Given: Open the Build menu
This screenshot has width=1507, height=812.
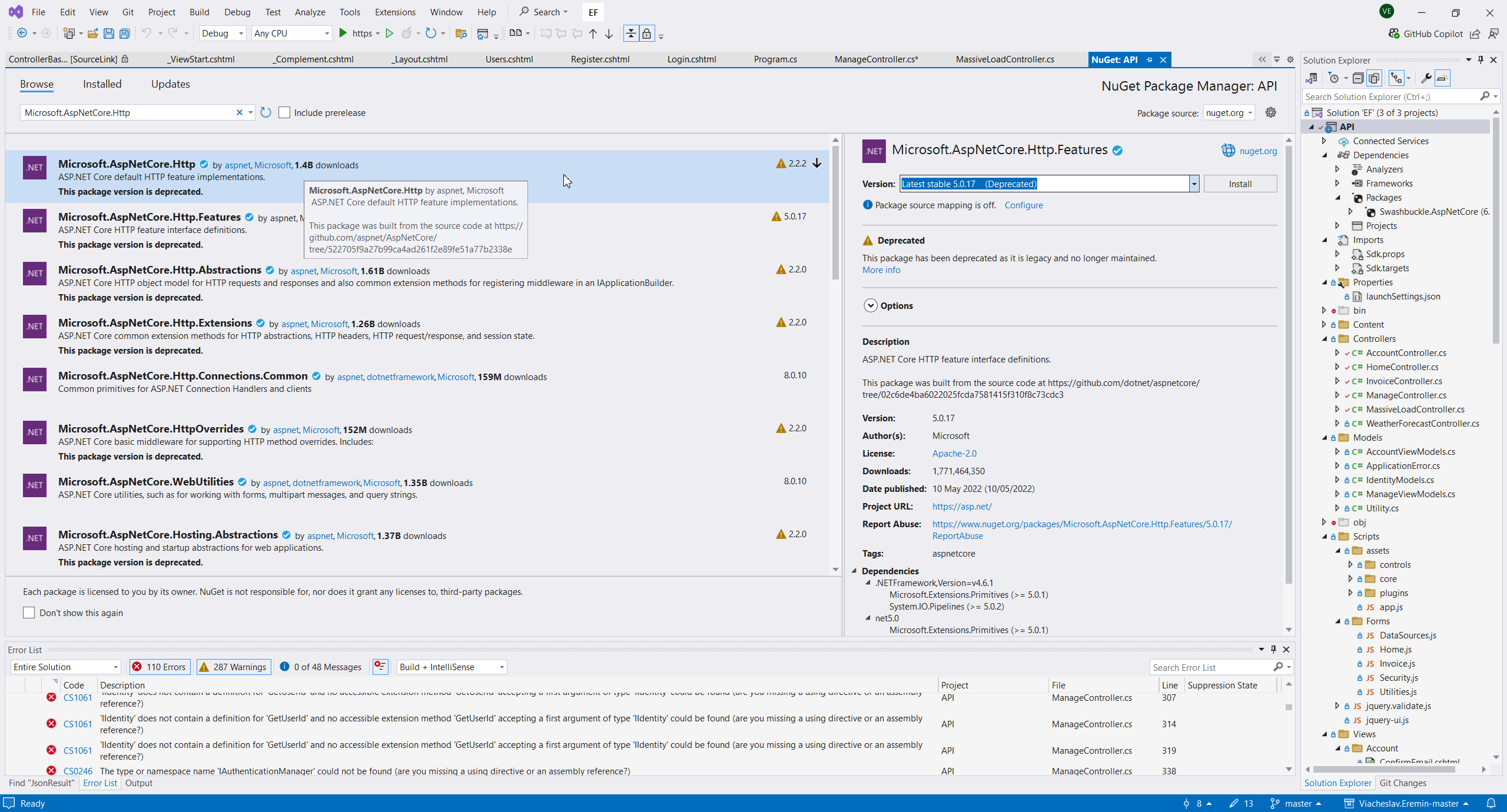Looking at the screenshot, I should coord(199,12).
